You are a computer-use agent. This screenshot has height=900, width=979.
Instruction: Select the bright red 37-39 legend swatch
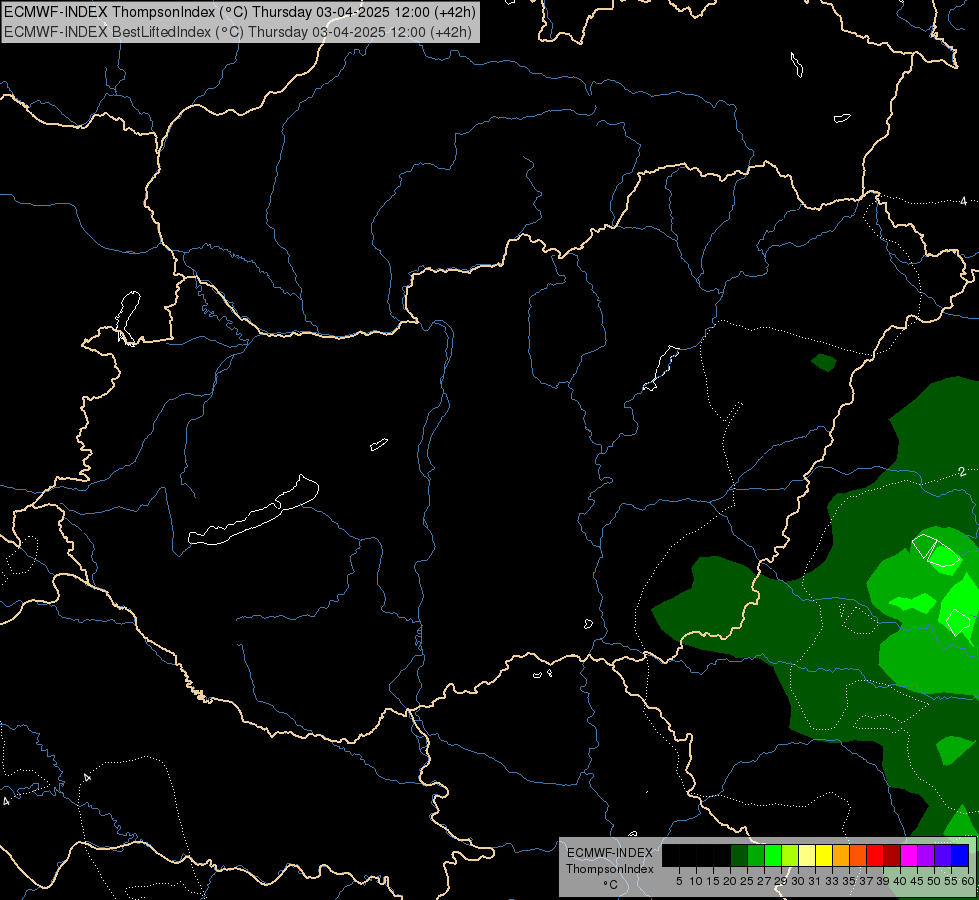875,855
